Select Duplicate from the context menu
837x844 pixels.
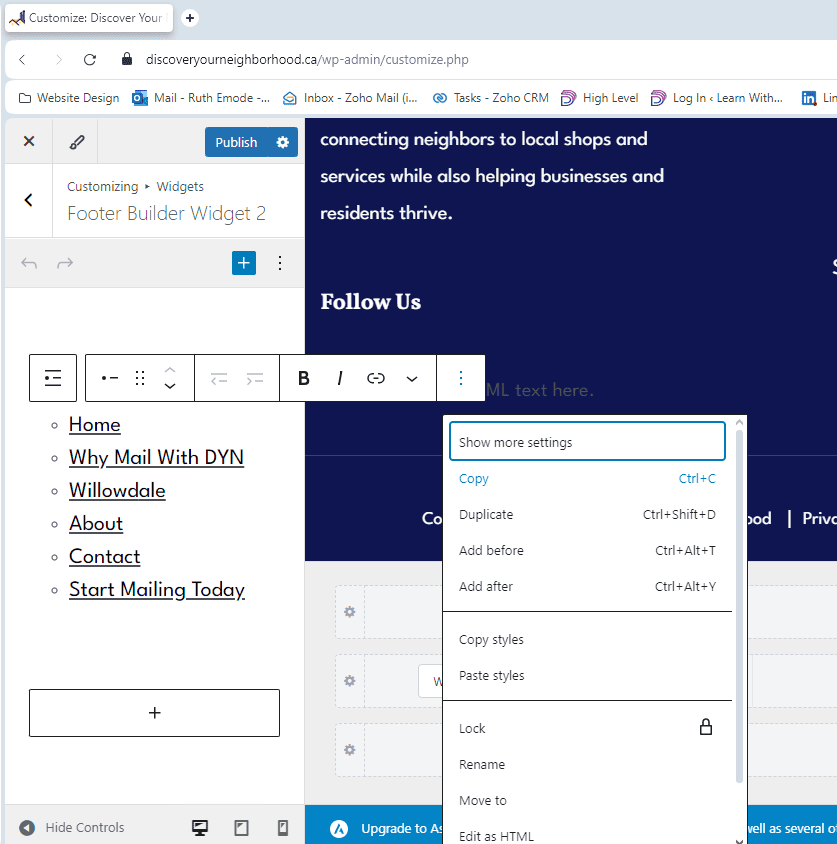486,515
